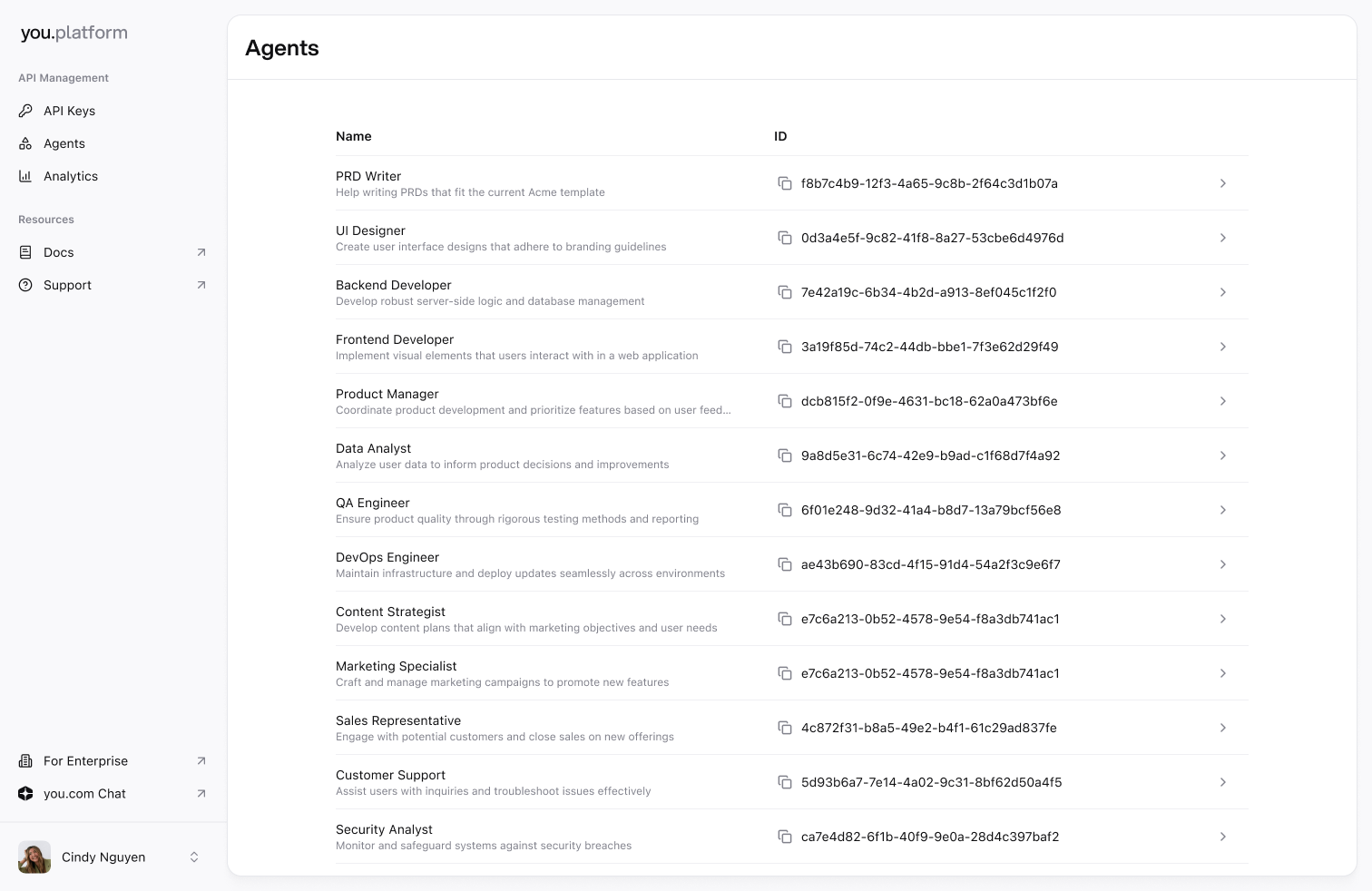Click the you.com Chat logo icon
The image size is (1372, 891).
[x=25, y=793]
